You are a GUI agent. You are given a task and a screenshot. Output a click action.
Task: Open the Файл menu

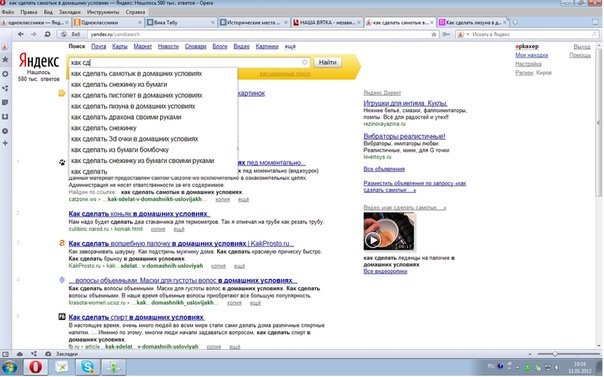pyautogui.click(x=8, y=12)
